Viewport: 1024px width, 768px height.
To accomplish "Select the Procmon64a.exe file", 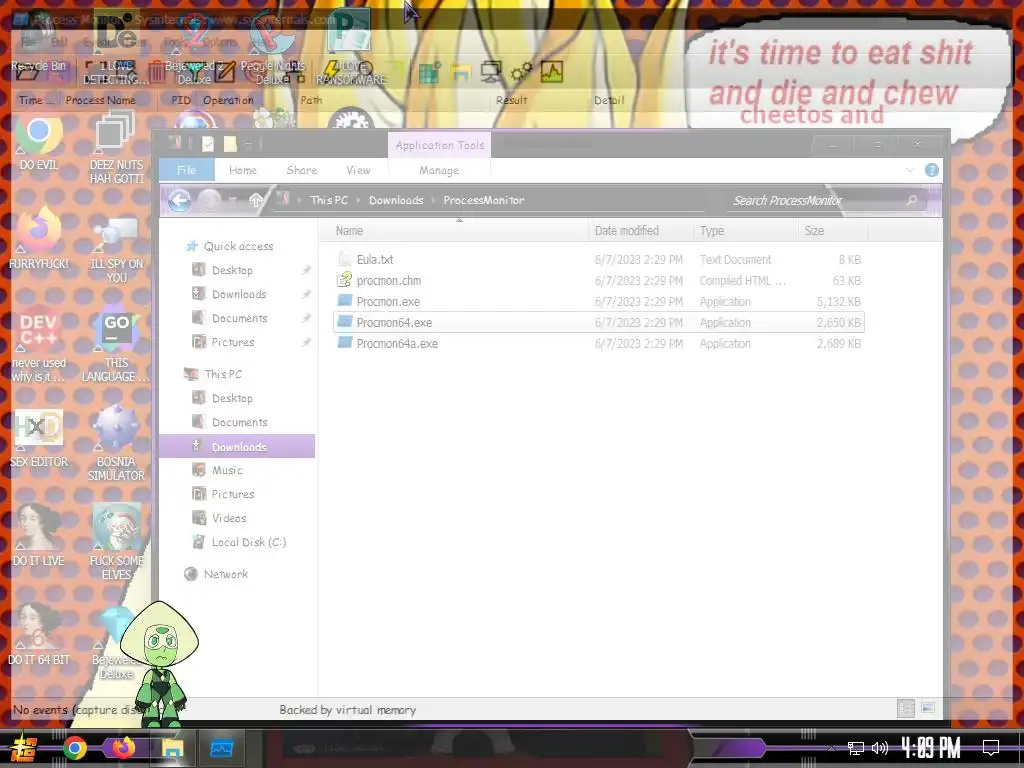I will pos(397,343).
